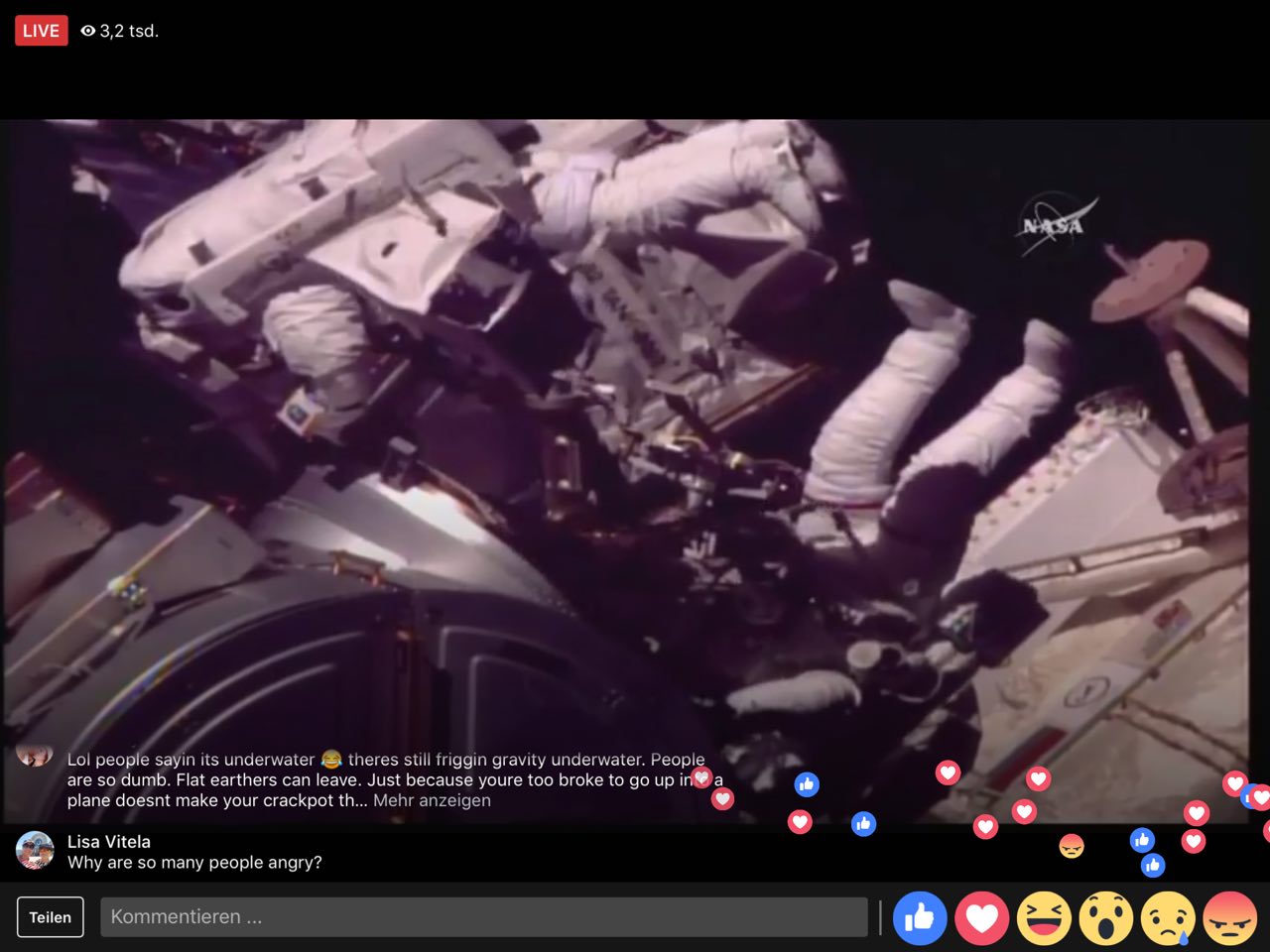Pick the Angry reaction in the reaction bar

point(1229,917)
